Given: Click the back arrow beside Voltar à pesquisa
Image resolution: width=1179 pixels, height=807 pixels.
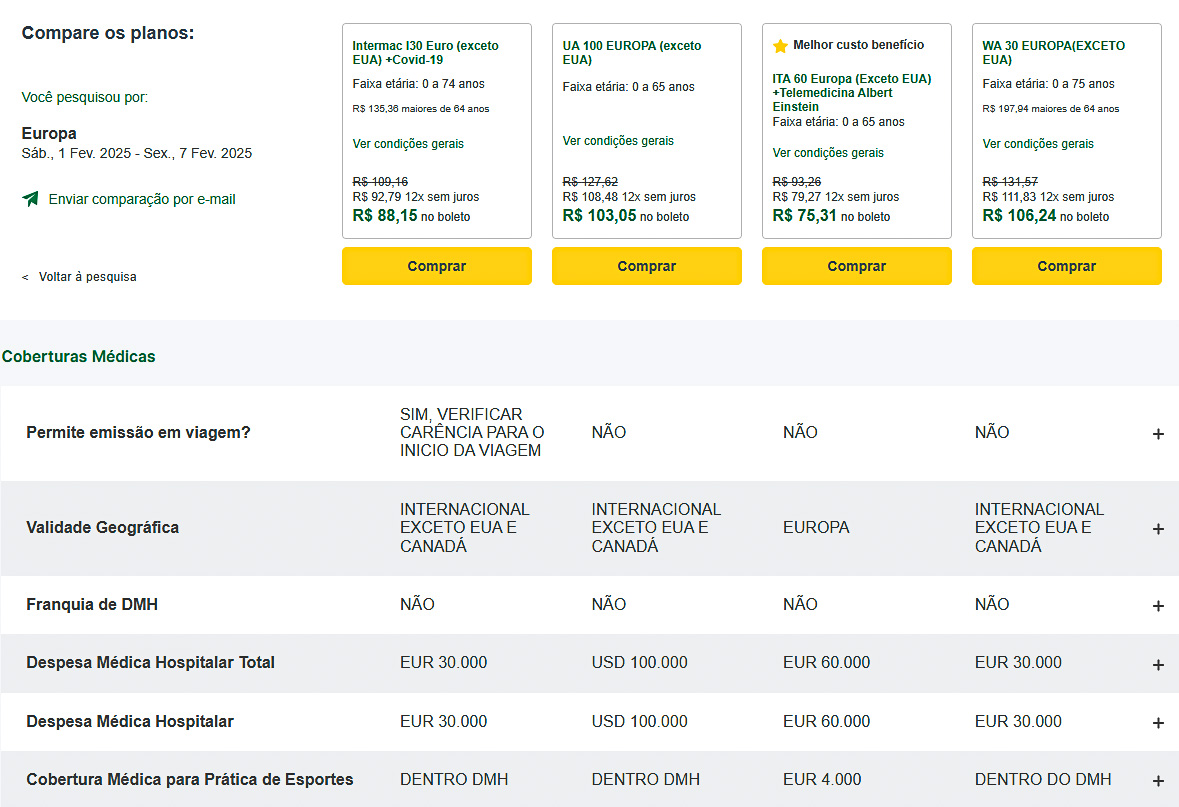Looking at the screenshot, I should (x=26, y=278).
